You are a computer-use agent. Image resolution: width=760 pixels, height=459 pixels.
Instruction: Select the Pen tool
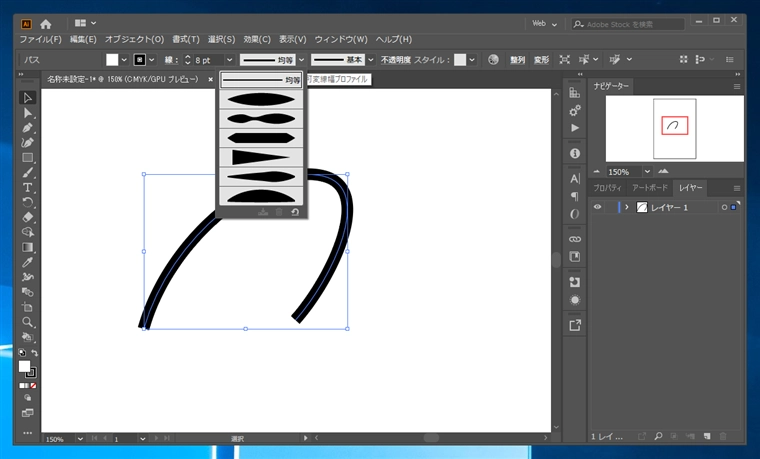27,128
